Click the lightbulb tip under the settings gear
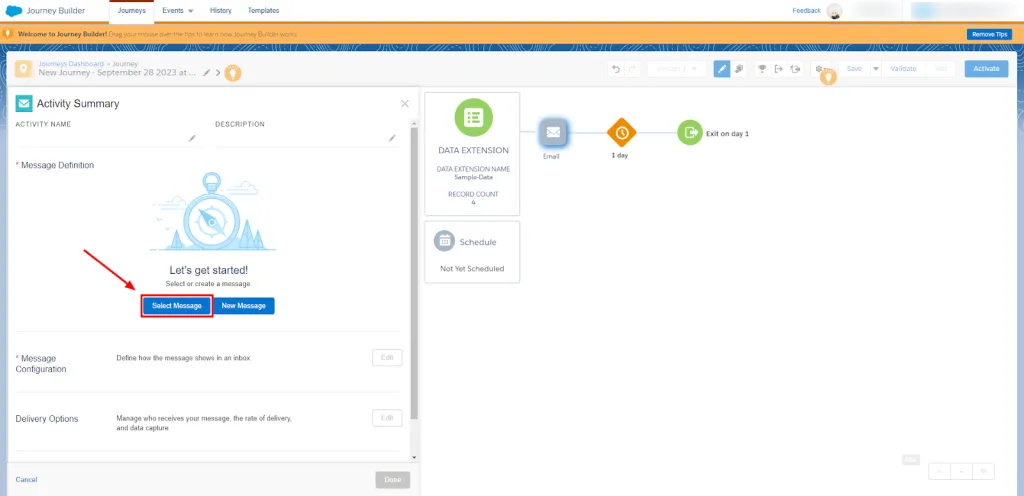 pyautogui.click(x=828, y=78)
